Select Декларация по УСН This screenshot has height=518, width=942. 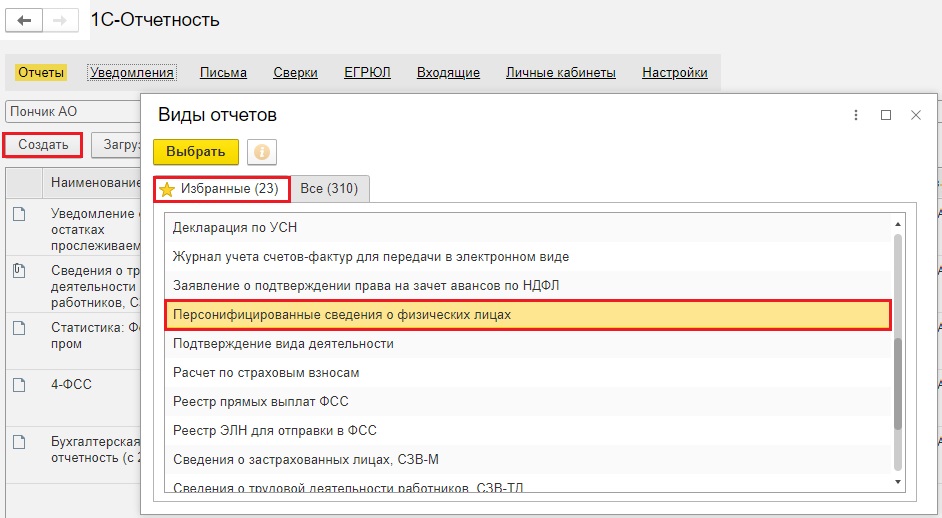tap(528, 228)
